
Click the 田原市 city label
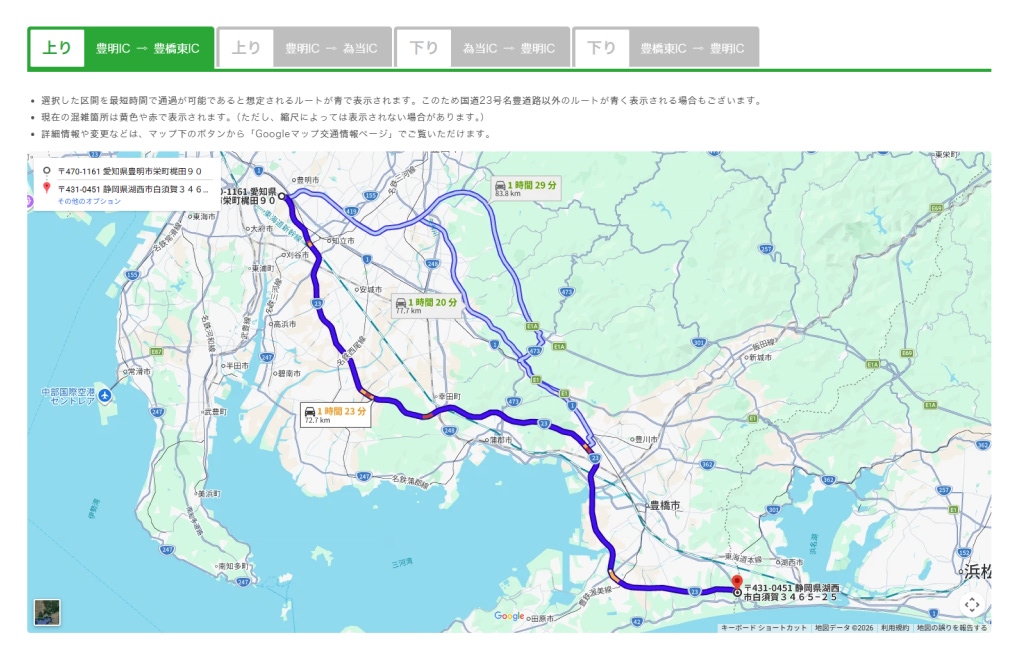coord(543,618)
